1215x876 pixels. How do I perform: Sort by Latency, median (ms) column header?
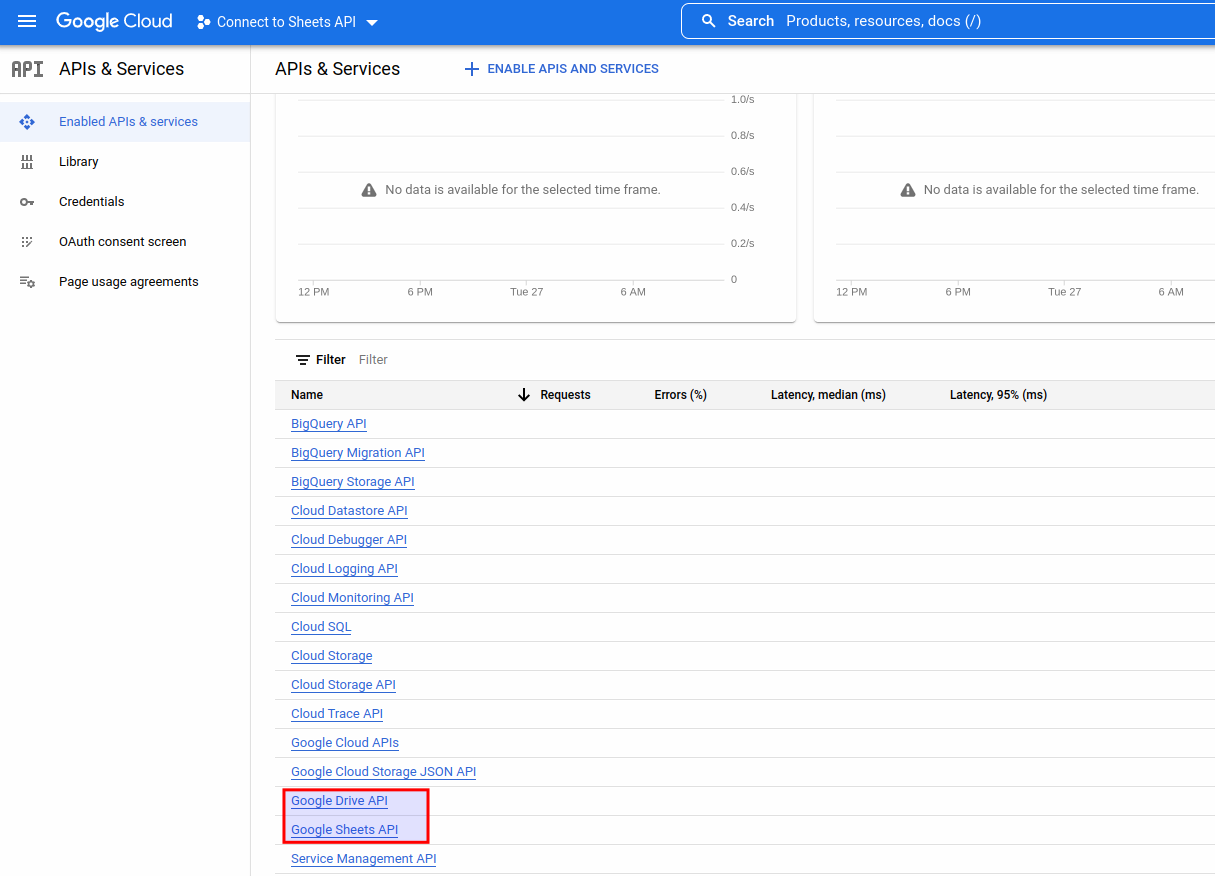(x=828, y=395)
